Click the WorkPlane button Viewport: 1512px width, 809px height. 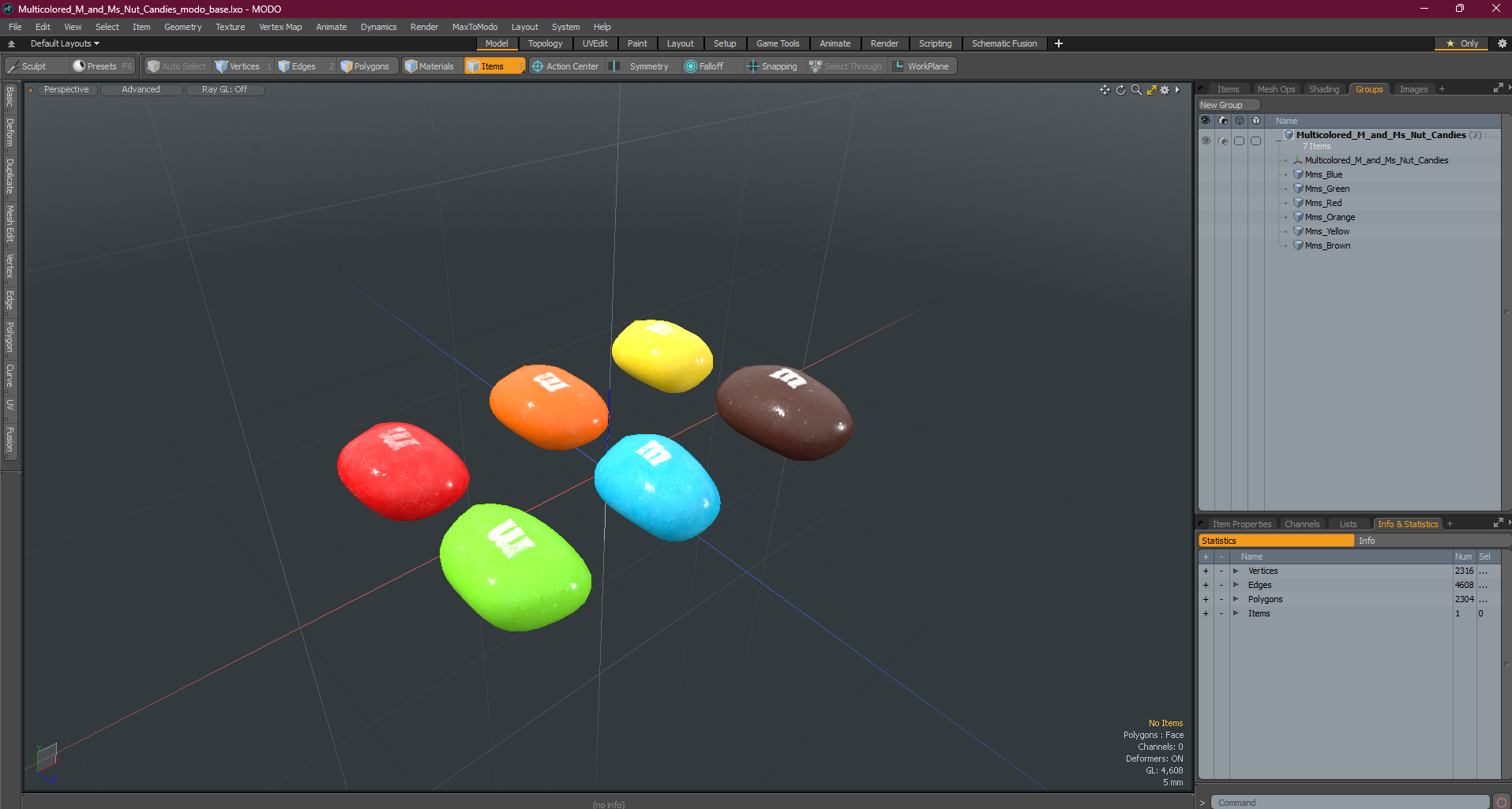[921, 66]
